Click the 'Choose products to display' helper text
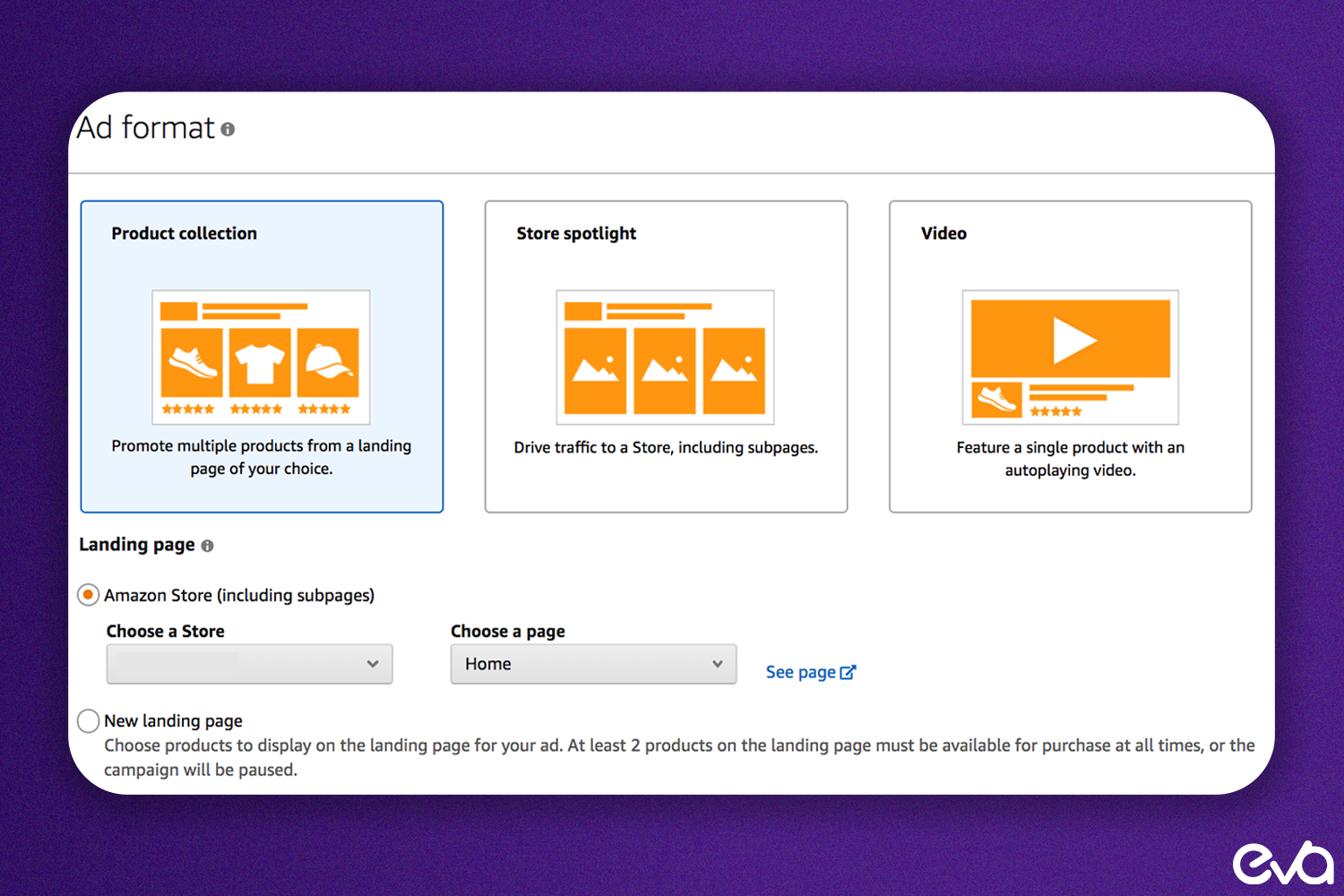The width and height of the screenshot is (1344, 896). pos(679,757)
